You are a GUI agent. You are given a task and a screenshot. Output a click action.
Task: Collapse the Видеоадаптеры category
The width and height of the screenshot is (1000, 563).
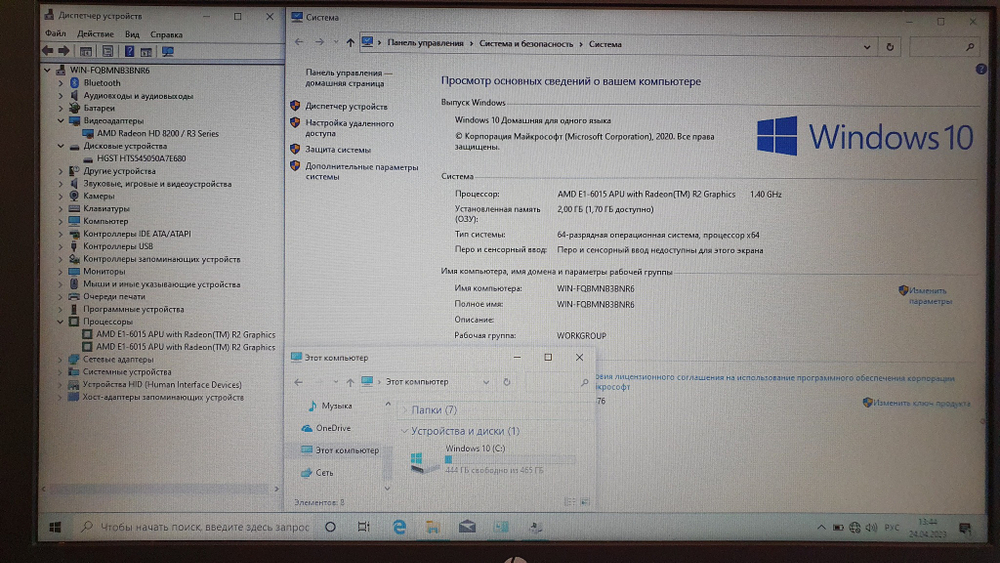click(x=61, y=121)
